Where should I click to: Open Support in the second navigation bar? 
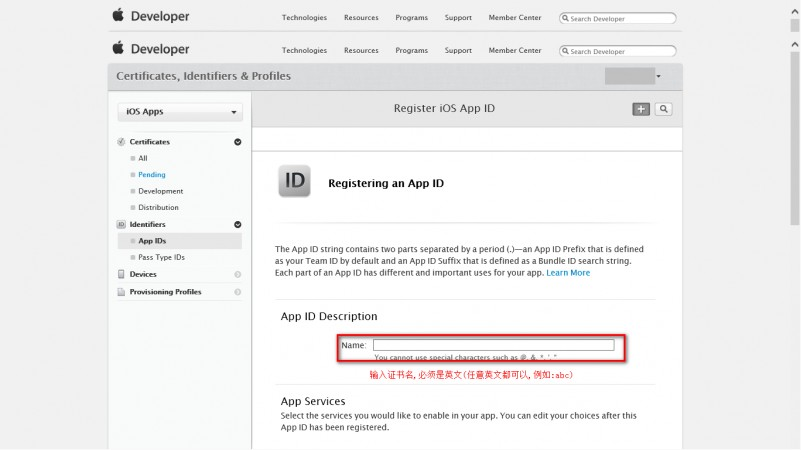[458, 50]
